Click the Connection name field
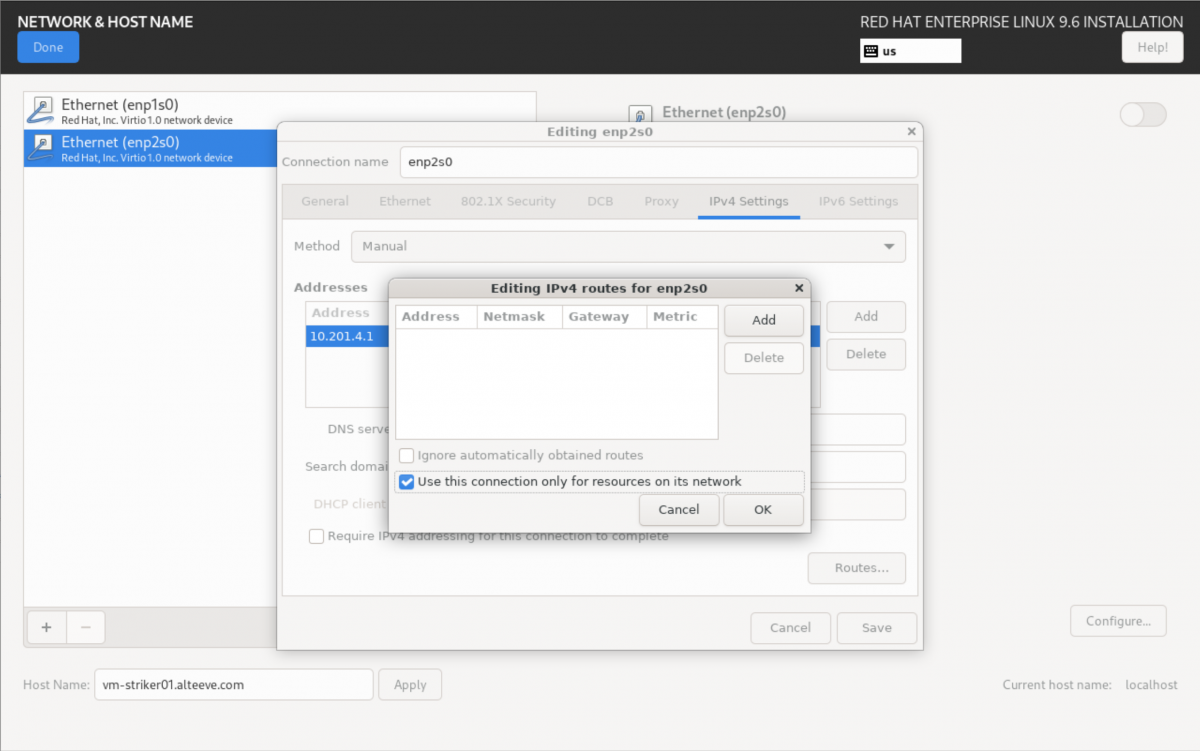The image size is (1200, 751). click(x=658, y=162)
